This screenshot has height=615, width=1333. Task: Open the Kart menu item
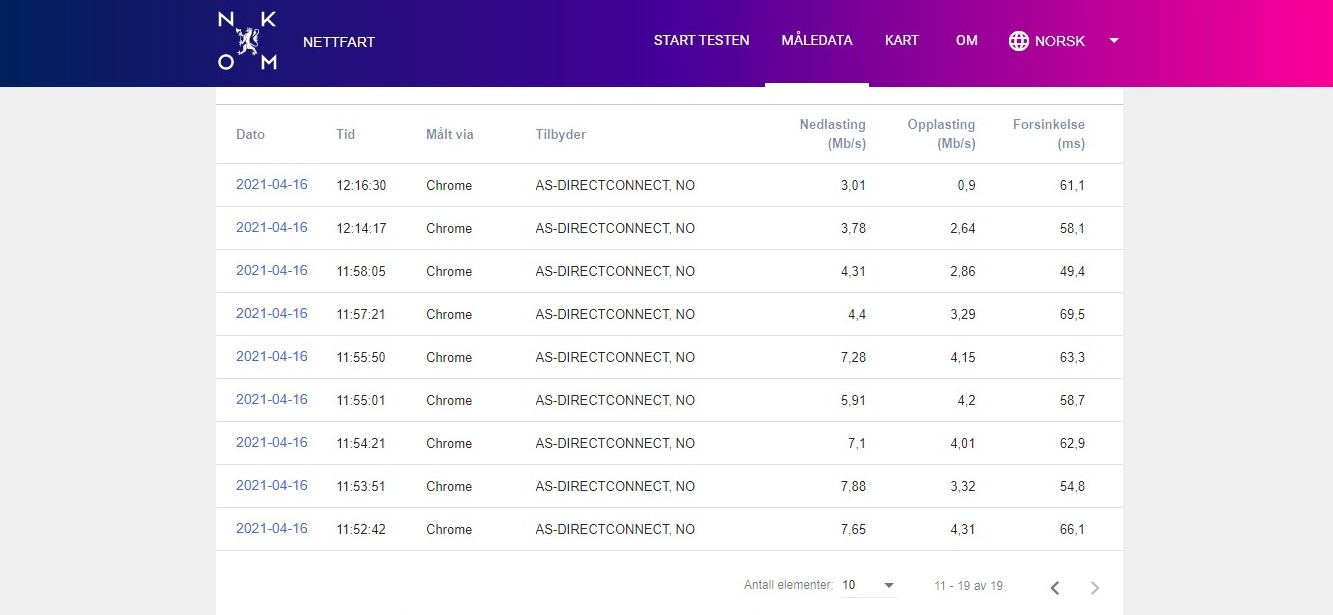[902, 41]
